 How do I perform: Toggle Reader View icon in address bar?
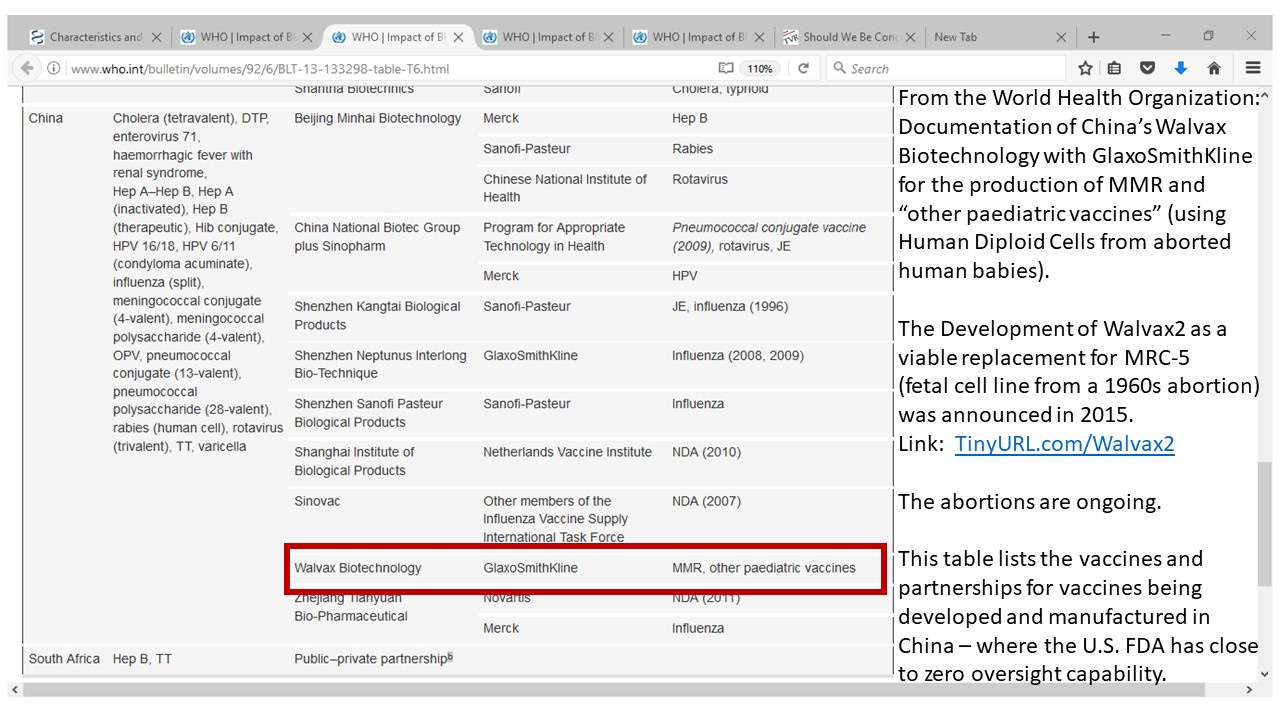[x=726, y=68]
